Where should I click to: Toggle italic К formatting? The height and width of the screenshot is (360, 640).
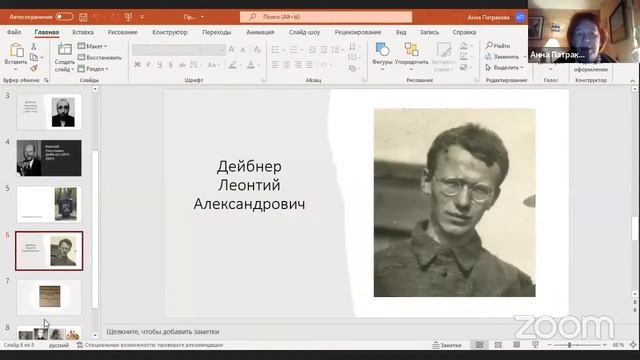[x=149, y=64]
